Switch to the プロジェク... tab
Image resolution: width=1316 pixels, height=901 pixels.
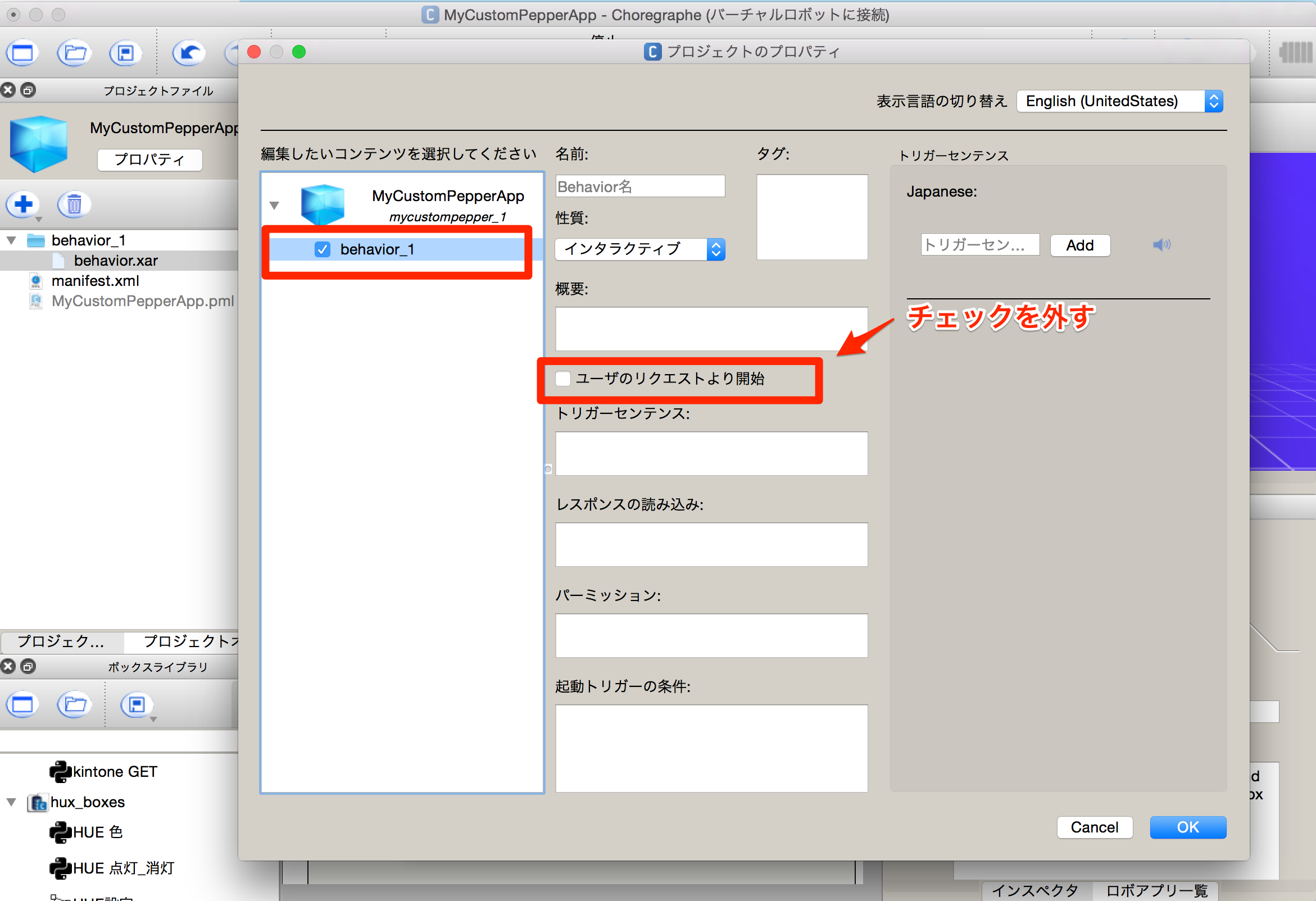pos(61,641)
